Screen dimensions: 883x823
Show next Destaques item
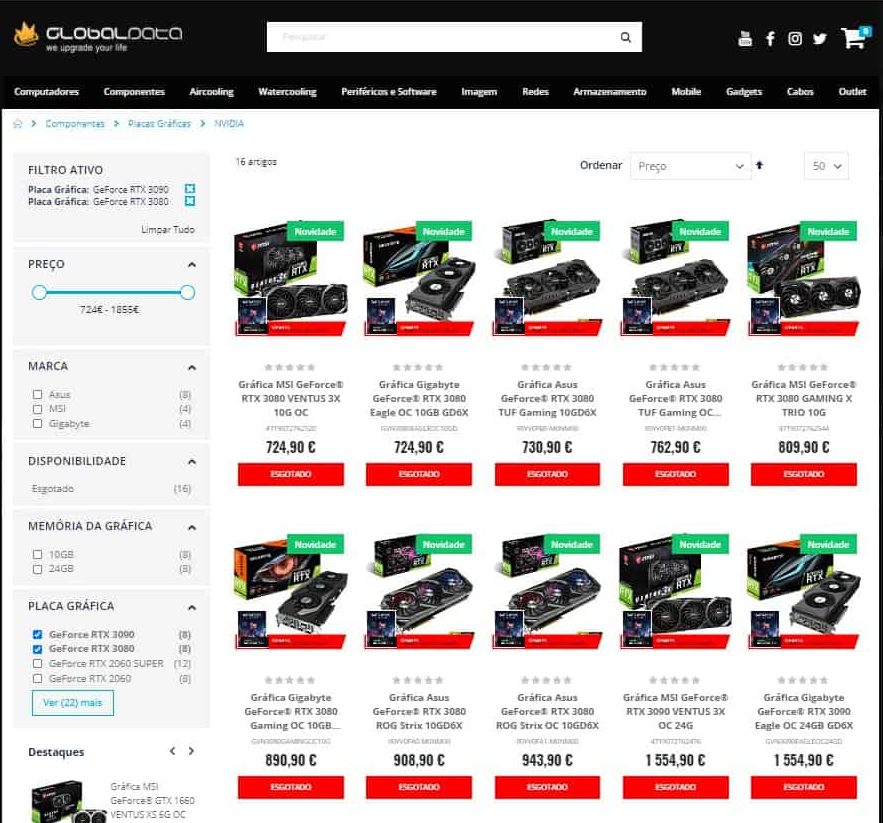(x=191, y=751)
